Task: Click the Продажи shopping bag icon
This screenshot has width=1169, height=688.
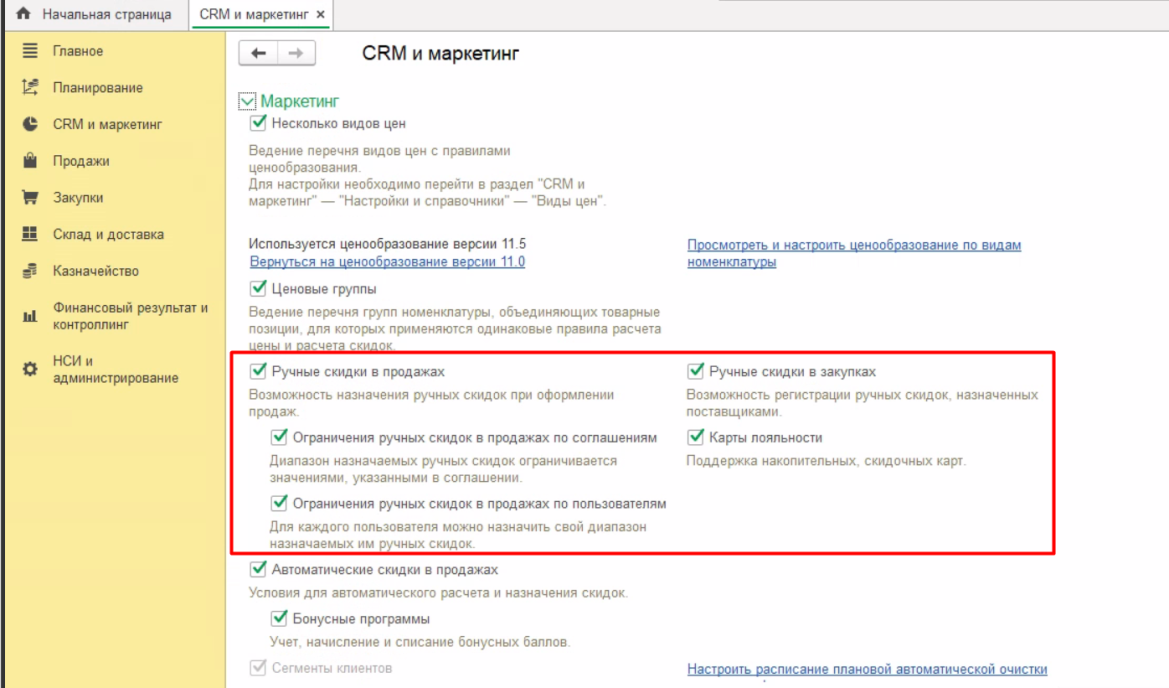Action: [x=30, y=161]
